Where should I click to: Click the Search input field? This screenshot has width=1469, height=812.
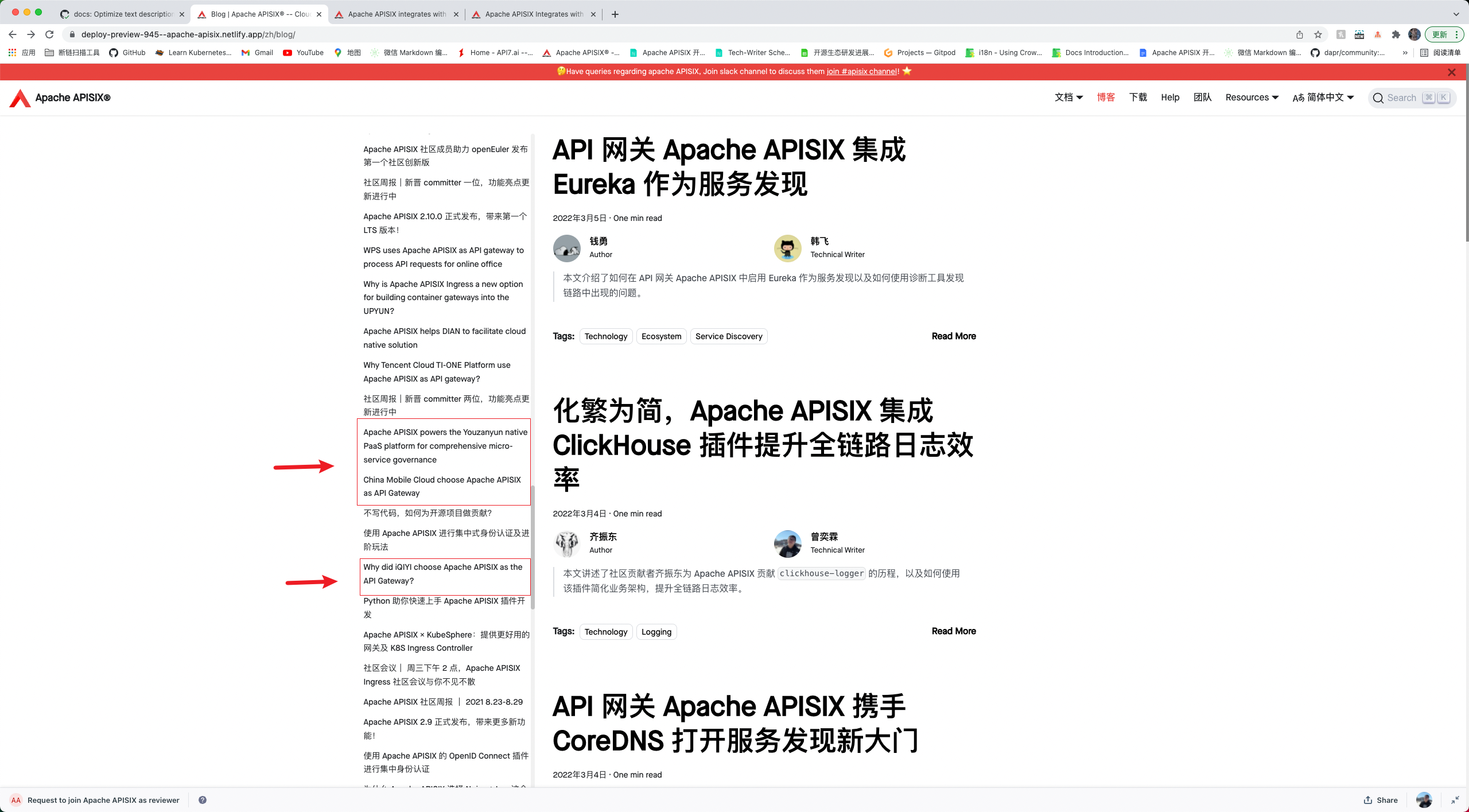tap(1402, 98)
